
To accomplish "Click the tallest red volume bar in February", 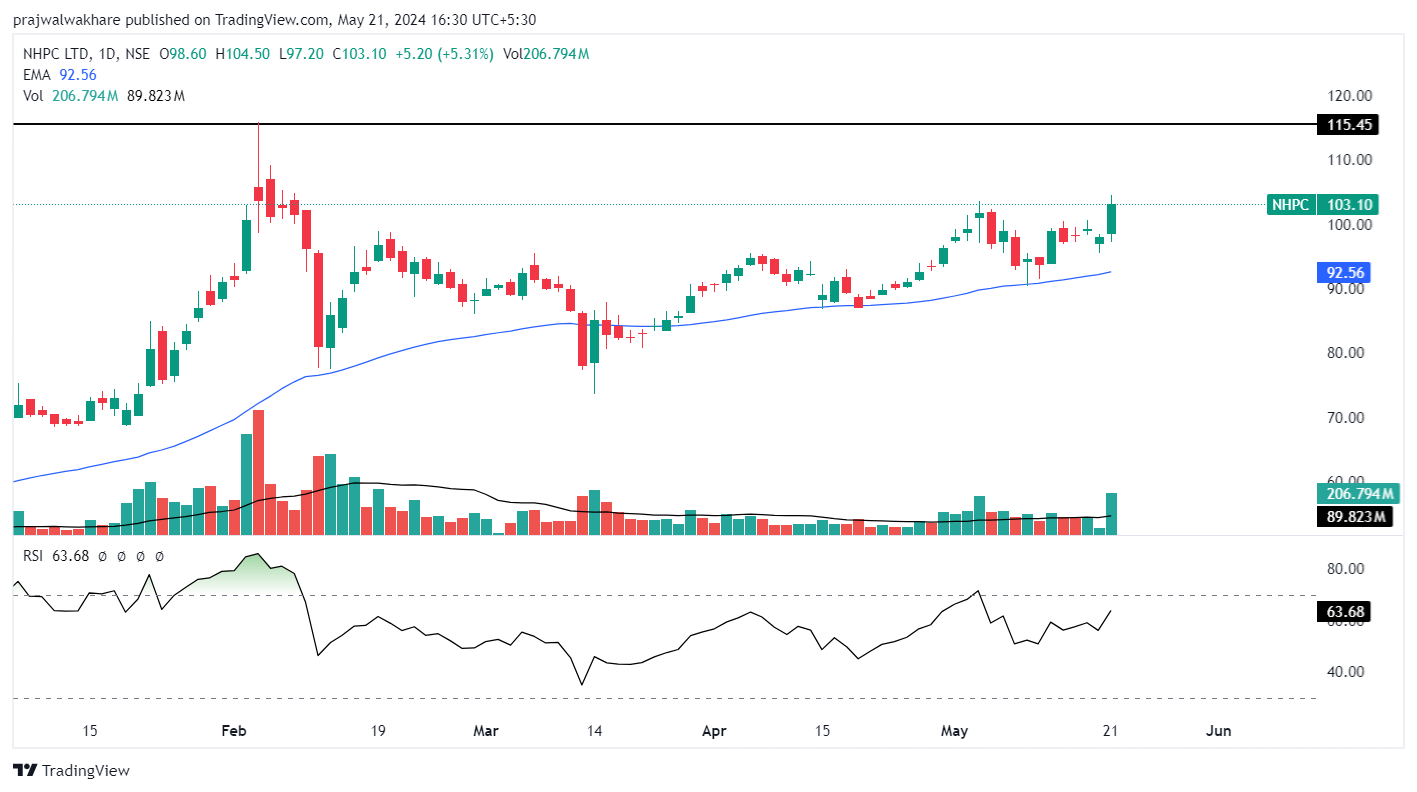I will coord(258,472).
